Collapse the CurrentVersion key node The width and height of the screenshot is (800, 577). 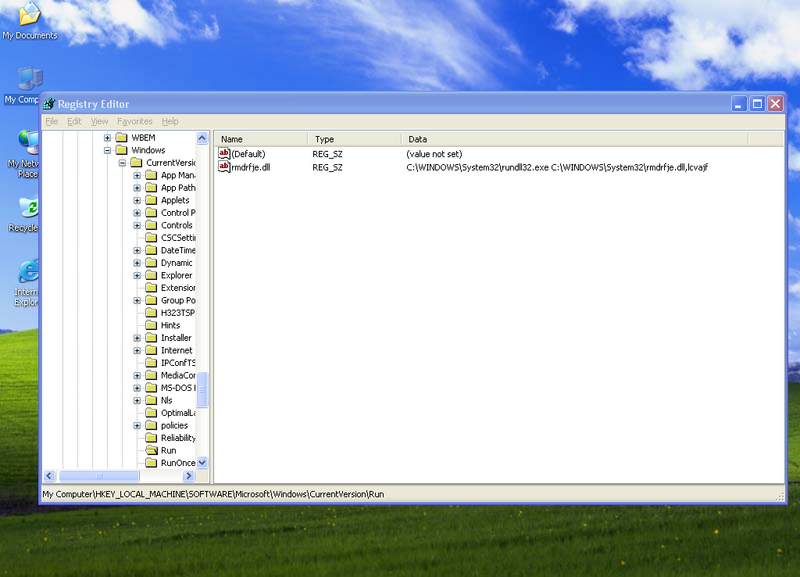tap(122, 163)
